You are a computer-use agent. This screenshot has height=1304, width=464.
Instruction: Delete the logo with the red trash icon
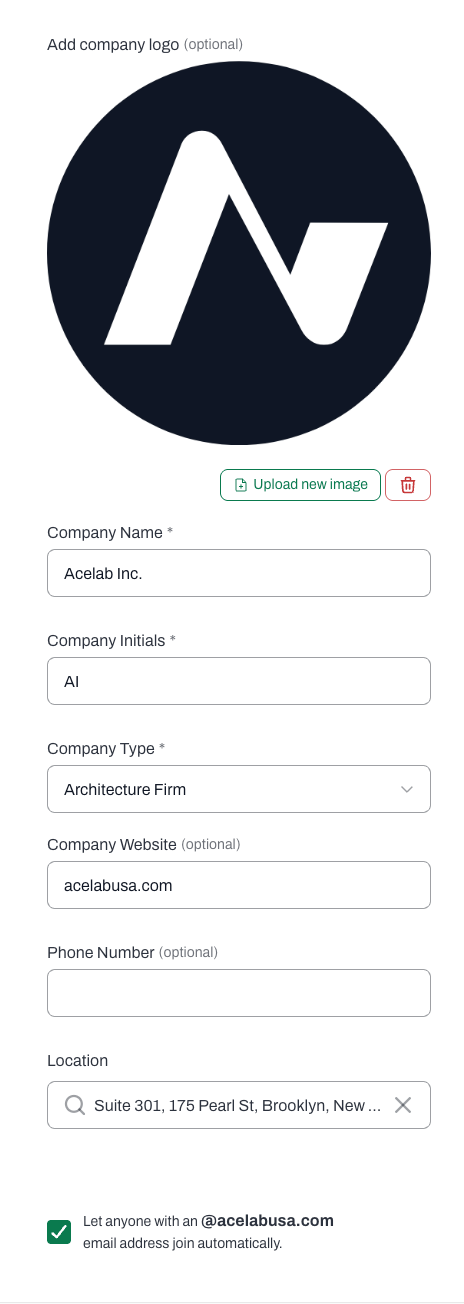tap(408, 485)
